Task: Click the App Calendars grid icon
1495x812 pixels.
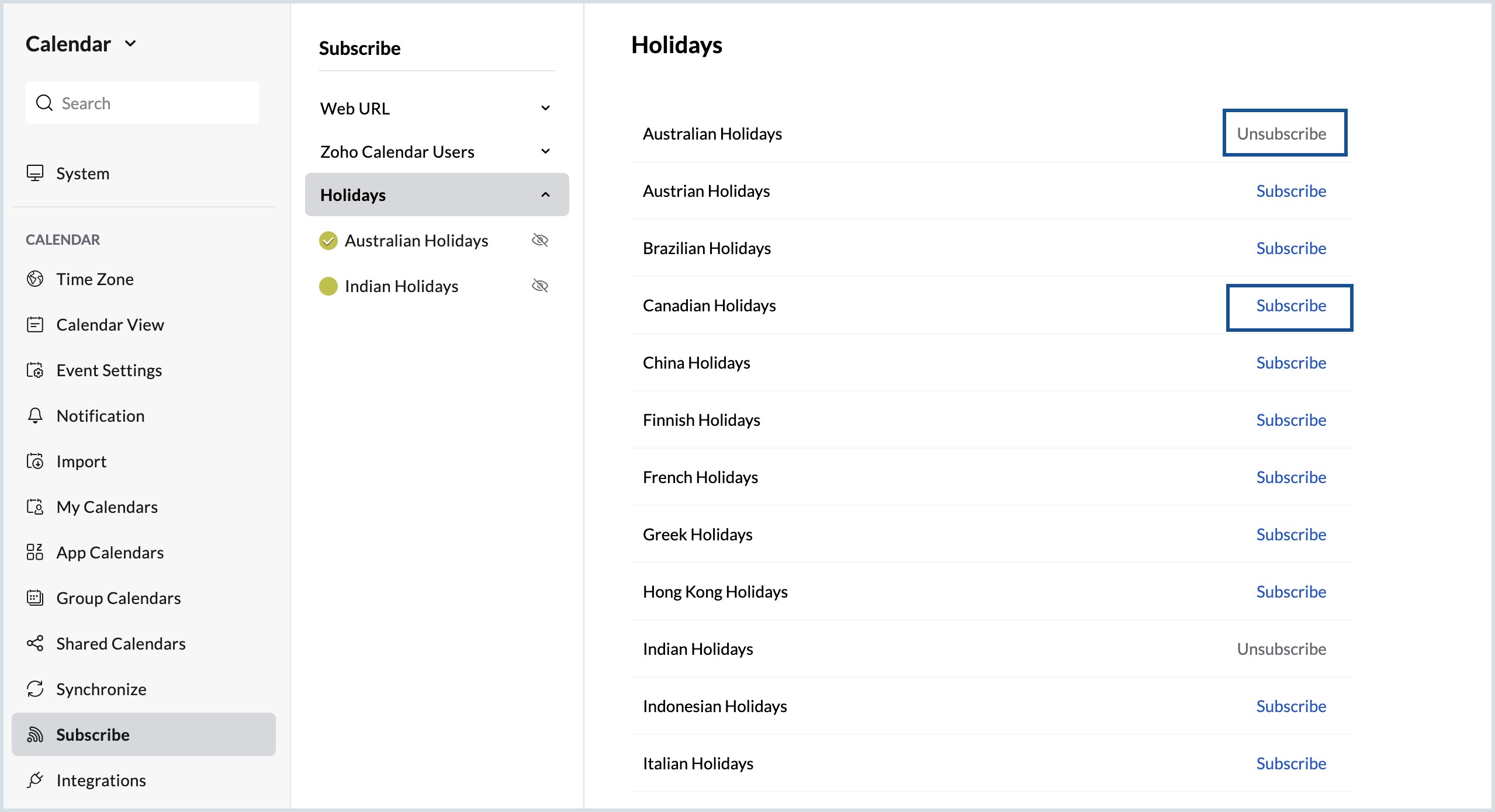Action: pos(36,552)
